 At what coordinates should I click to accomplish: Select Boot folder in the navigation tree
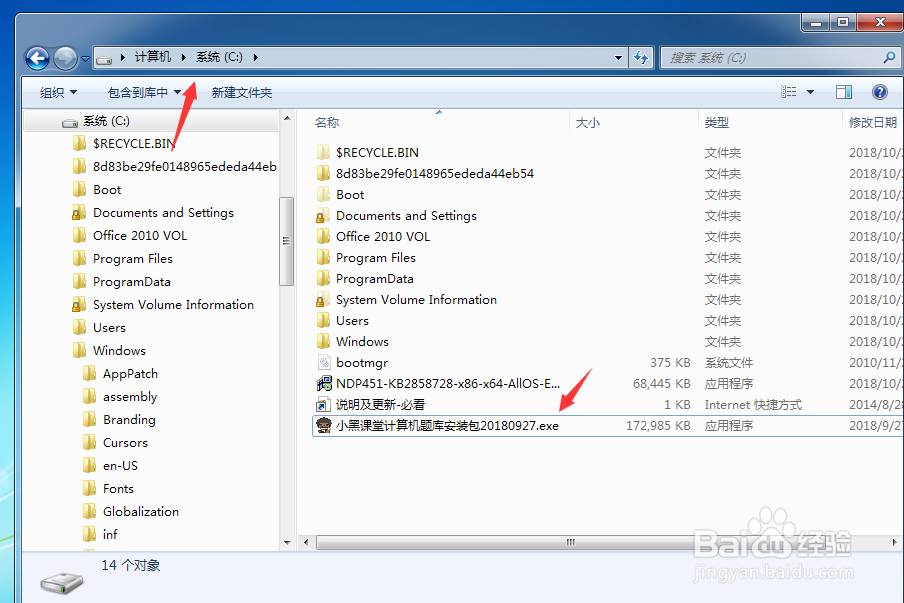(107, 190)
